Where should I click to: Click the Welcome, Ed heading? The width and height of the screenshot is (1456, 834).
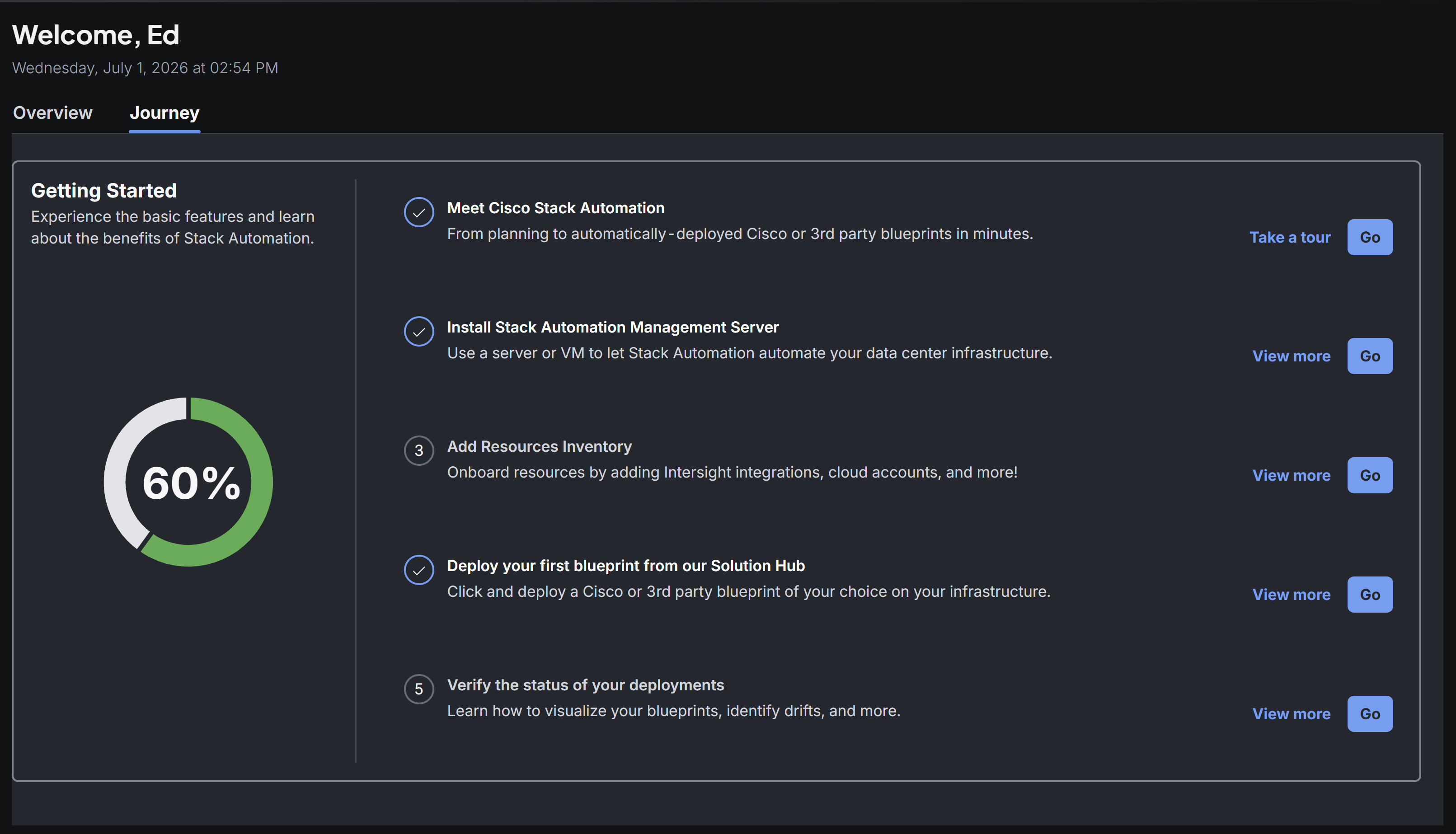pyautogui.click(x=96, y=35)
